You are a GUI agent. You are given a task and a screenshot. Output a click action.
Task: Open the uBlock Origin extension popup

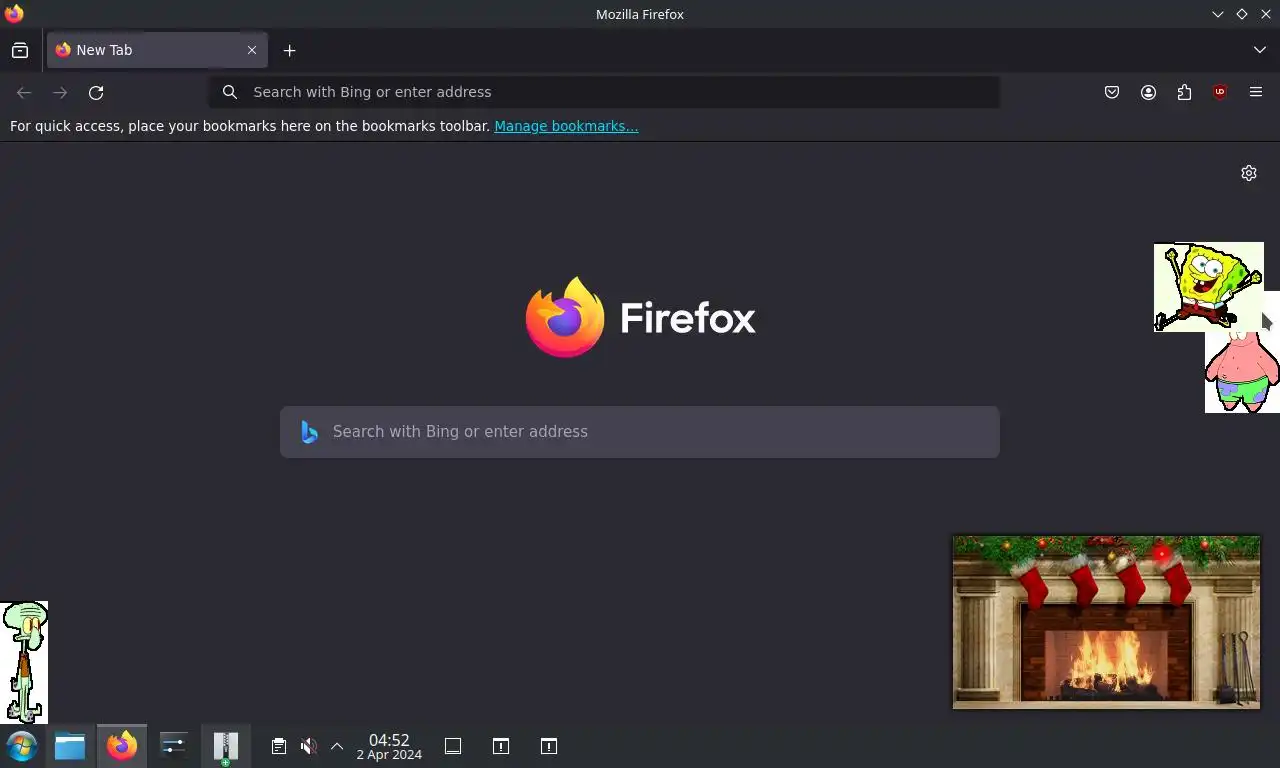[x=1220, y=92]
